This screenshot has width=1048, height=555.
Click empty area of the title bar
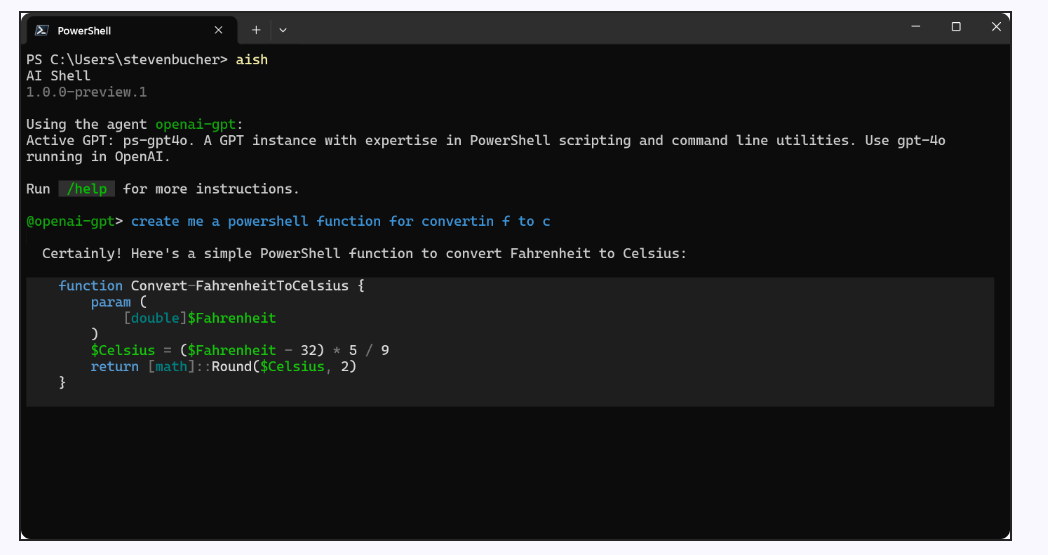point(588,29)
